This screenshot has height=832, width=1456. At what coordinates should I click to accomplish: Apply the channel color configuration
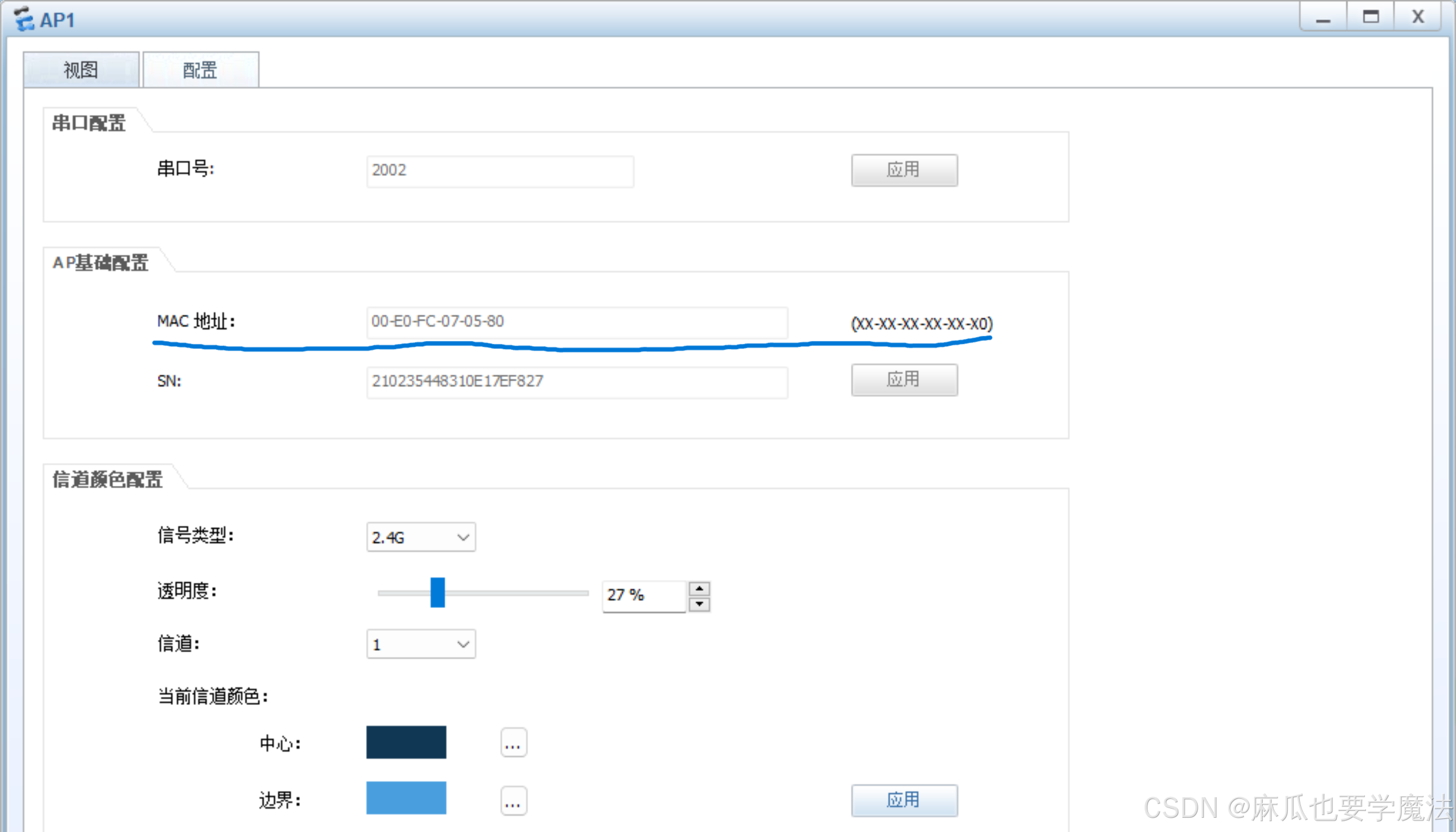click(903, 800)
